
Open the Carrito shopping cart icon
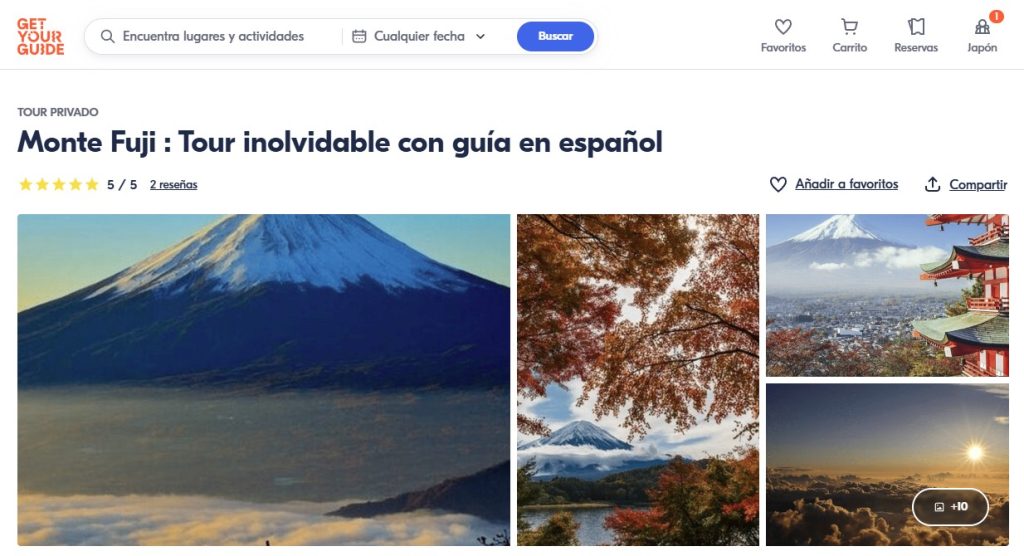[849, 27]
